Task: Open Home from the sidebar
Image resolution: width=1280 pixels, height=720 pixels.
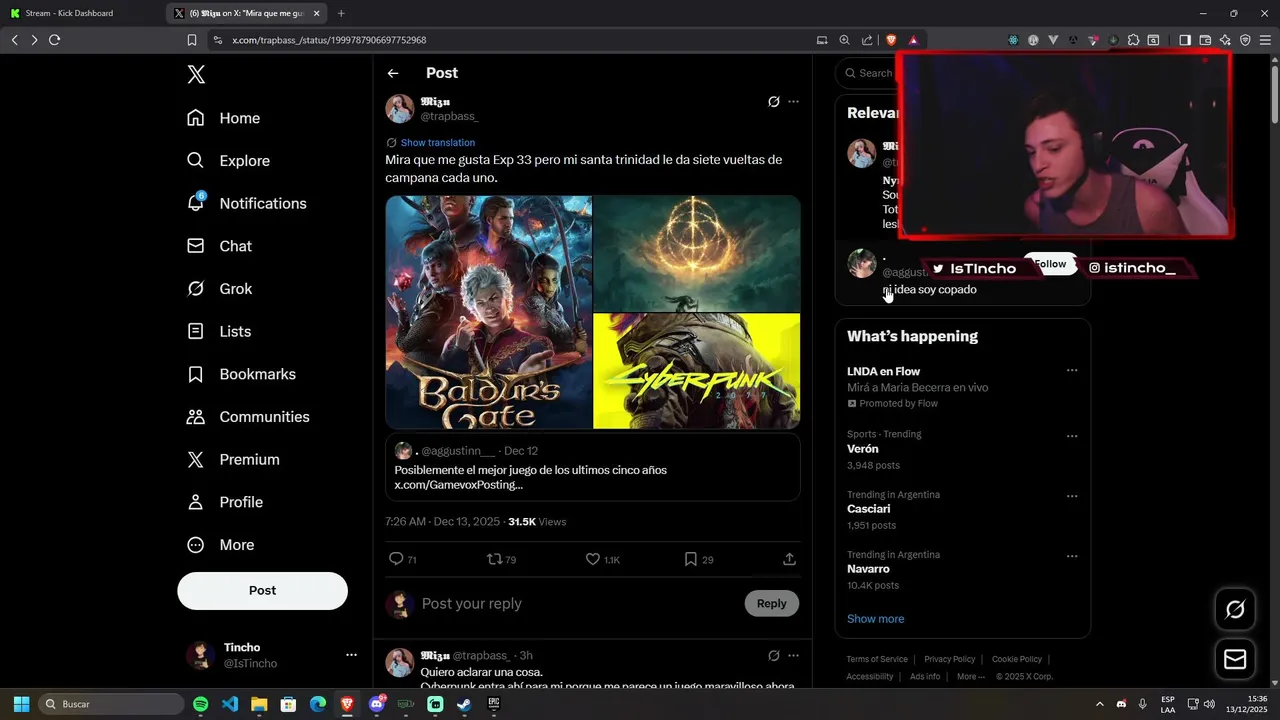Action: [223, 118]
